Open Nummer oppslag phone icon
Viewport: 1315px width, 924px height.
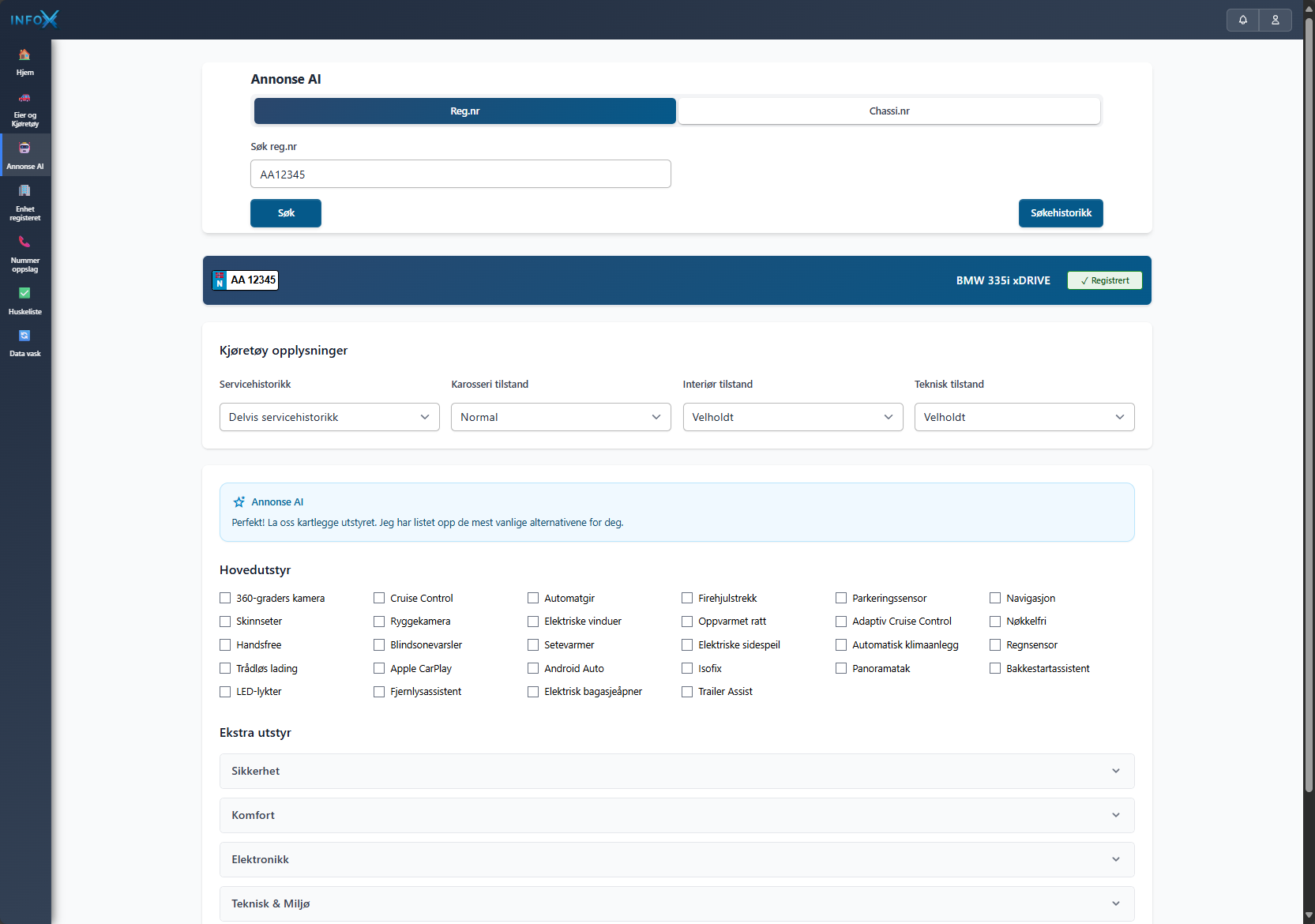coord(24,242)
